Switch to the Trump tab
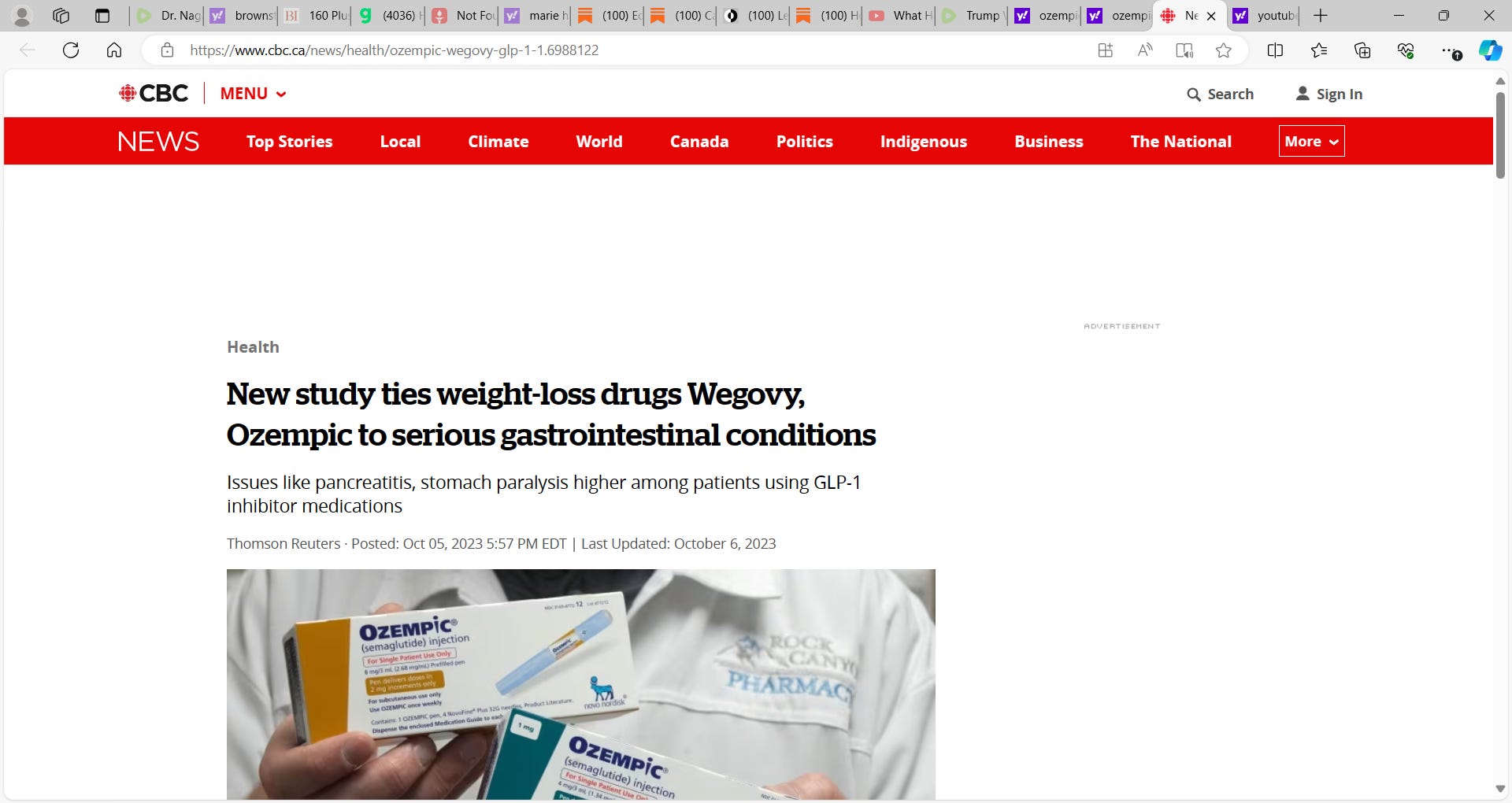This screenshot has height=803, width=1512. pyautogui.click(x=973, y=16)
